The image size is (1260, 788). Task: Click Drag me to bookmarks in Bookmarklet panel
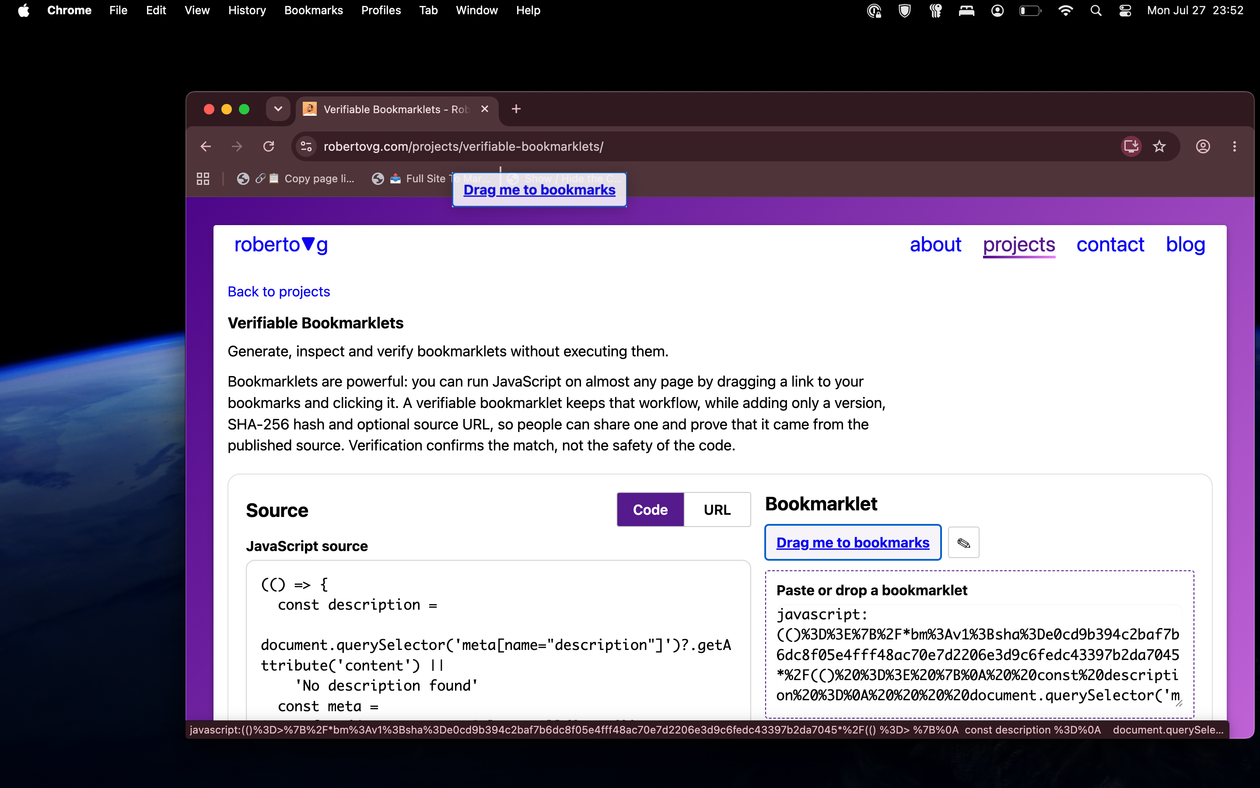pos(853,542)
